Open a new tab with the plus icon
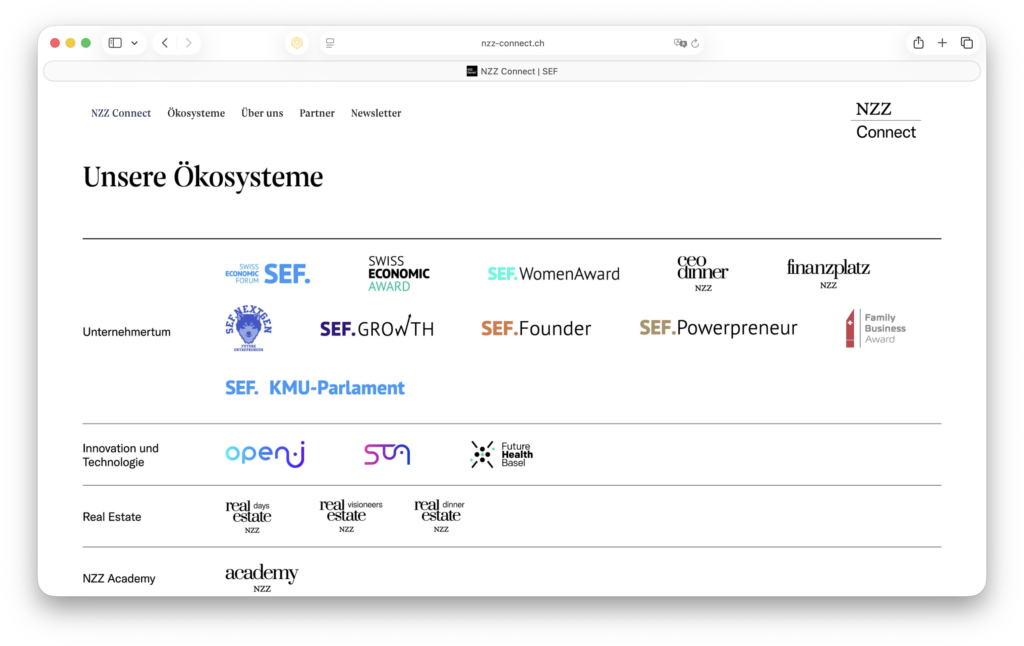This screenshot has height=646, width=1024. pos(942,43)
